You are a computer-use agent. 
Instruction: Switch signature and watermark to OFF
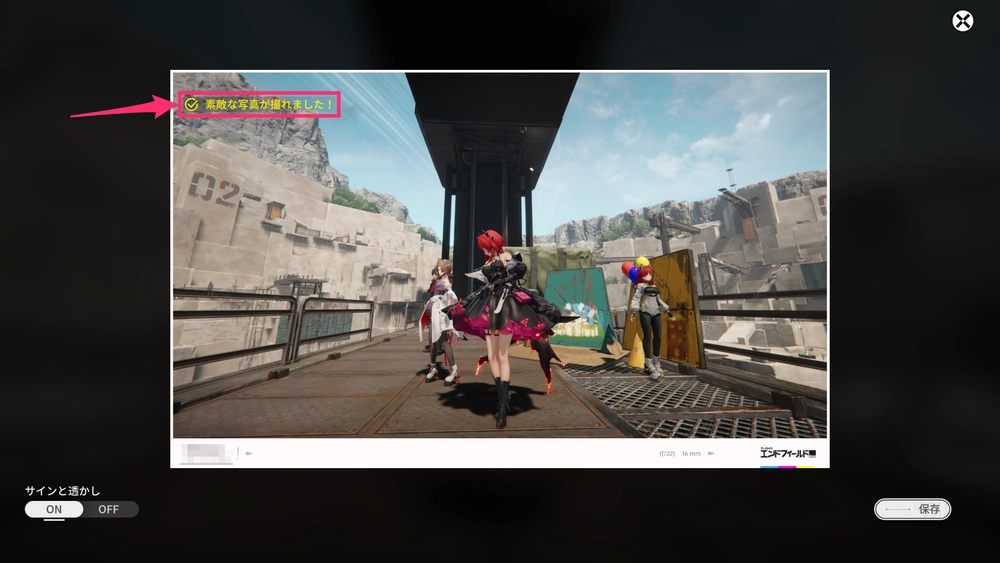pyautogui.click(x=108, y=509)
